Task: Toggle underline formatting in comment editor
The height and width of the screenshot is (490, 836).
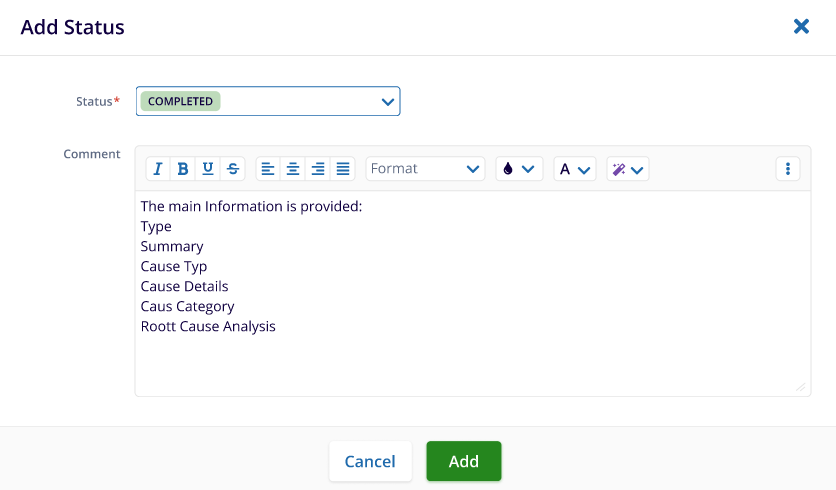Action: coord(208,169)
